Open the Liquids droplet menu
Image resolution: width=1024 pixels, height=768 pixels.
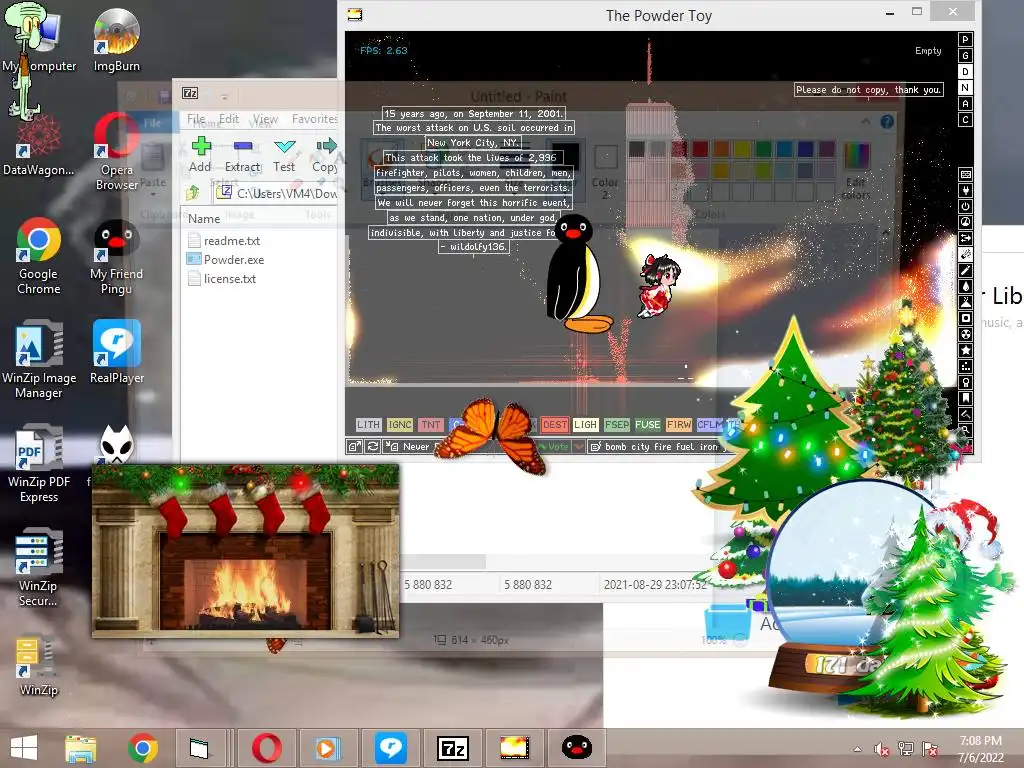click(965, 286)
